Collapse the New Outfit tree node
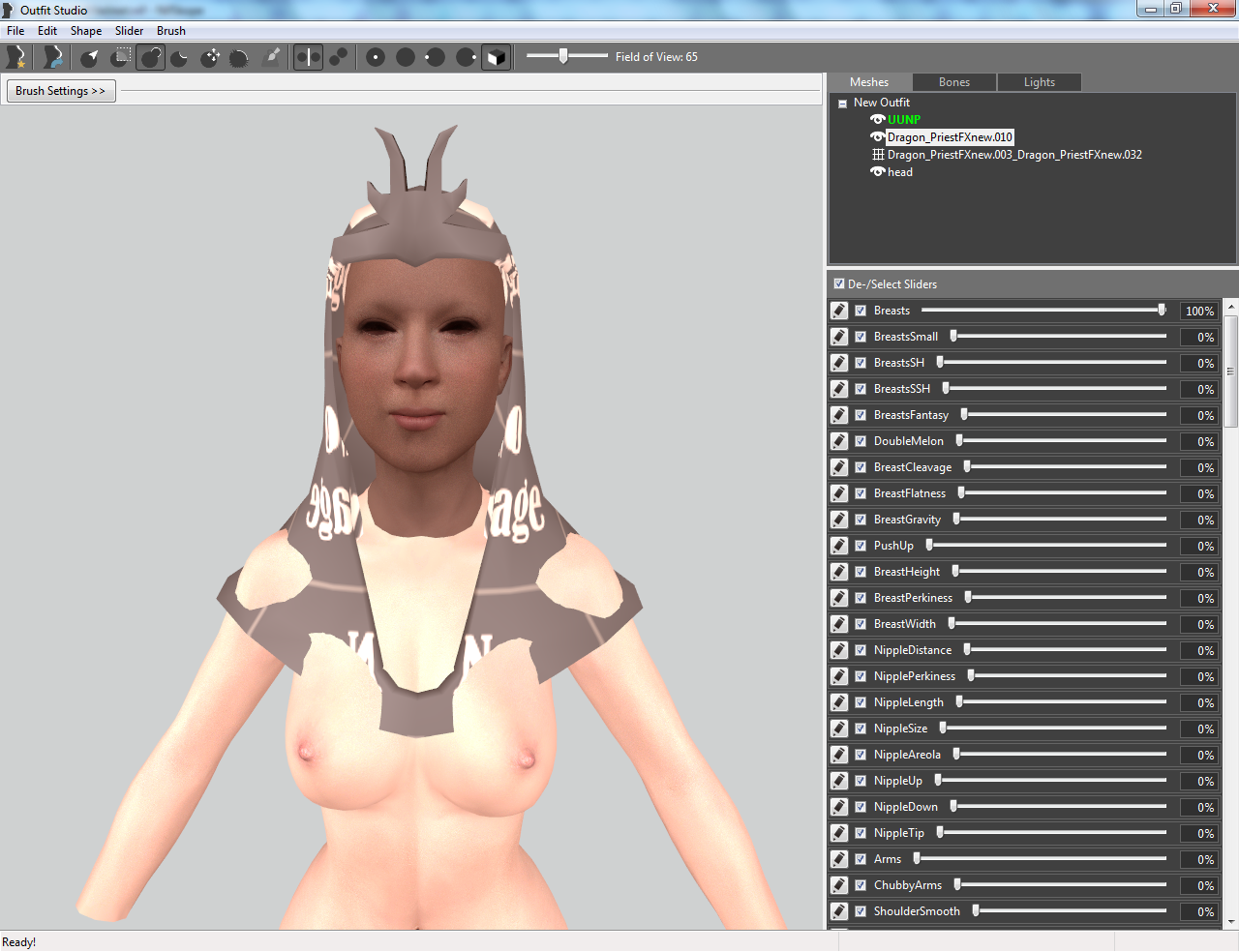Screen dimensions: 1239x952 click(842, 104)
